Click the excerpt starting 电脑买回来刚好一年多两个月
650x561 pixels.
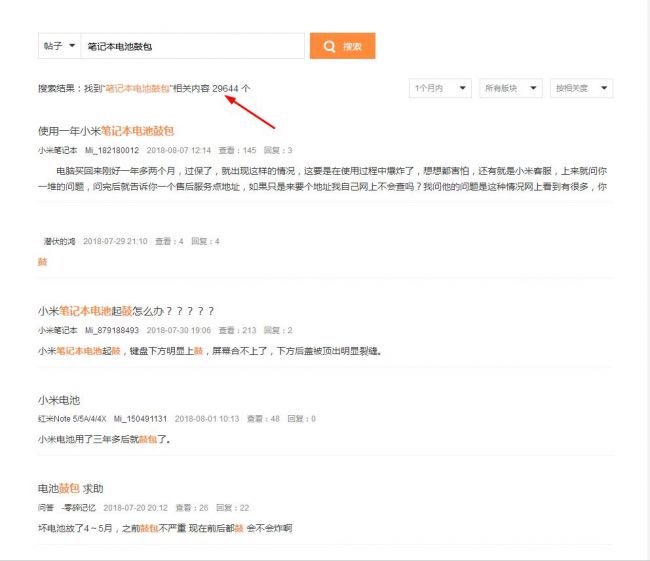323,179
